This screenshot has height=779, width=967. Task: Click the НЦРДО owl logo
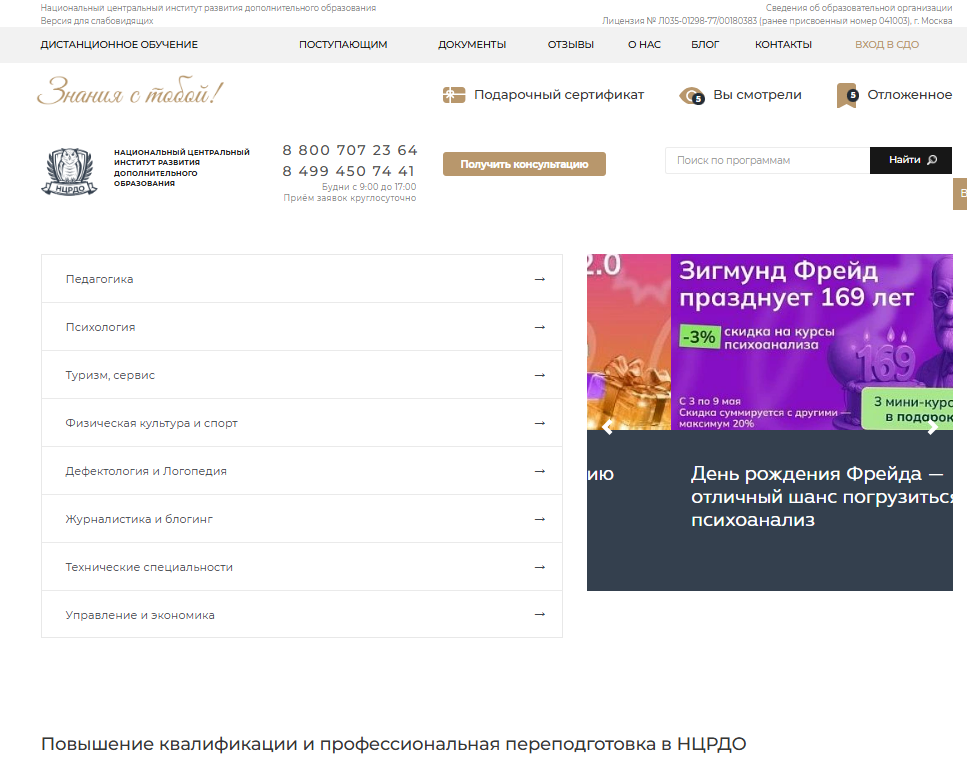click(x=70, y=171)
